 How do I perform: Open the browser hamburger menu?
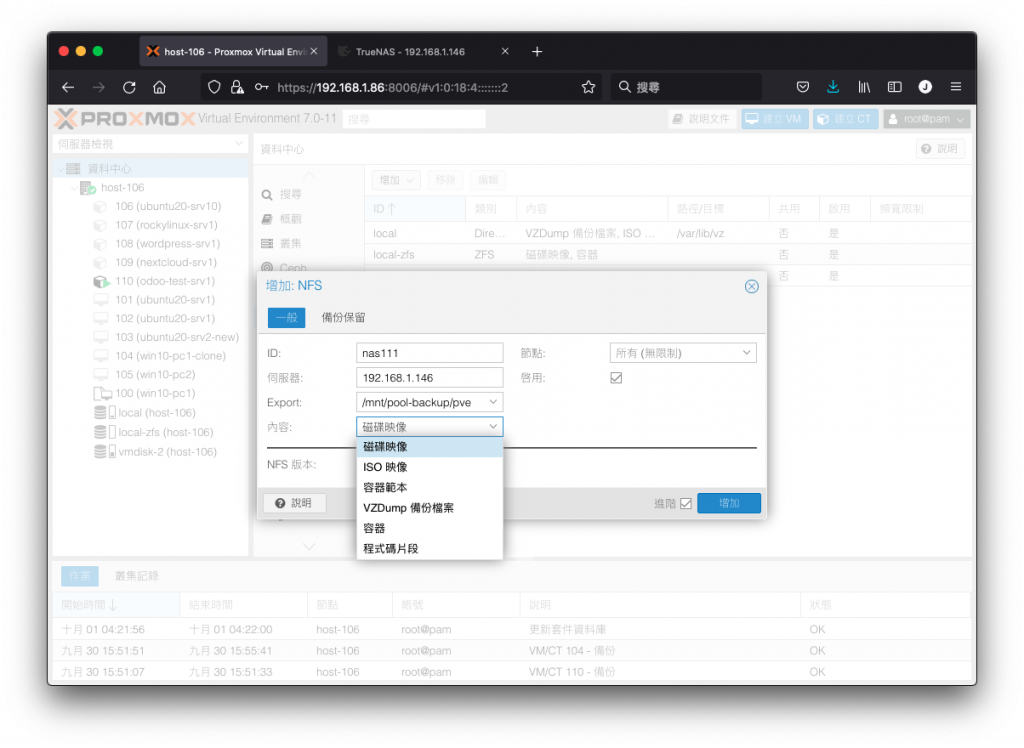(x=956, y=87)
